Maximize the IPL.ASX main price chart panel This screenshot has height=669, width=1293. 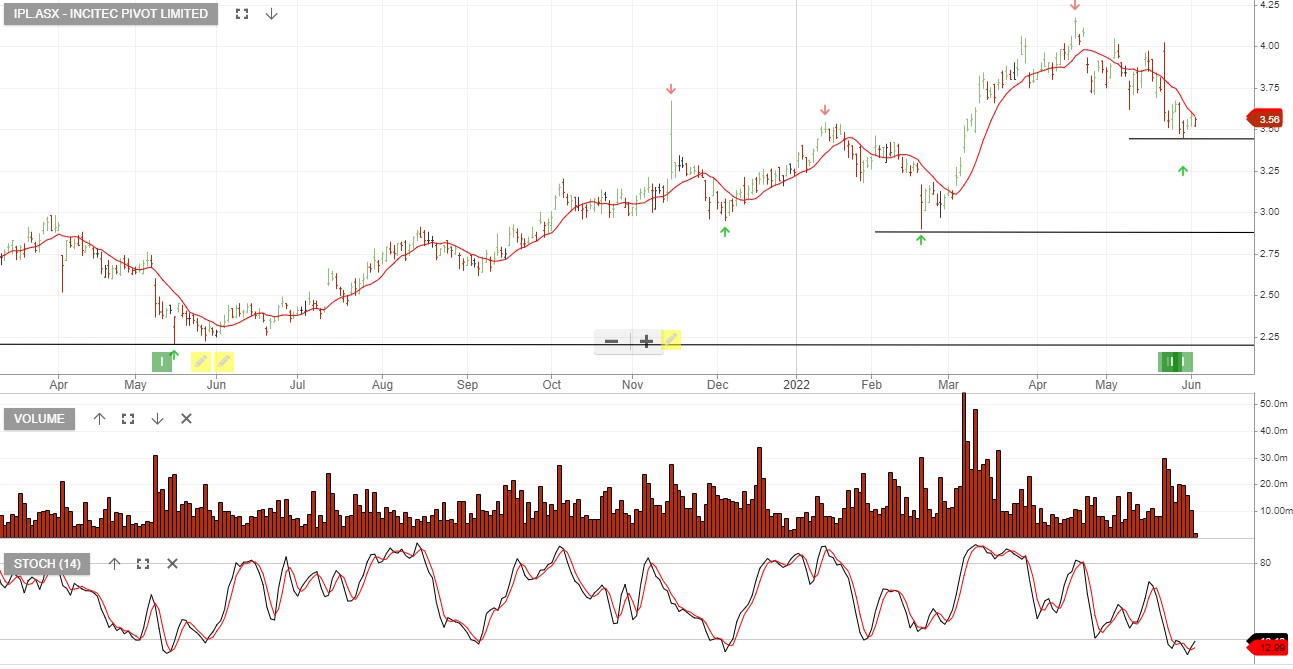(x=241, y=14)
